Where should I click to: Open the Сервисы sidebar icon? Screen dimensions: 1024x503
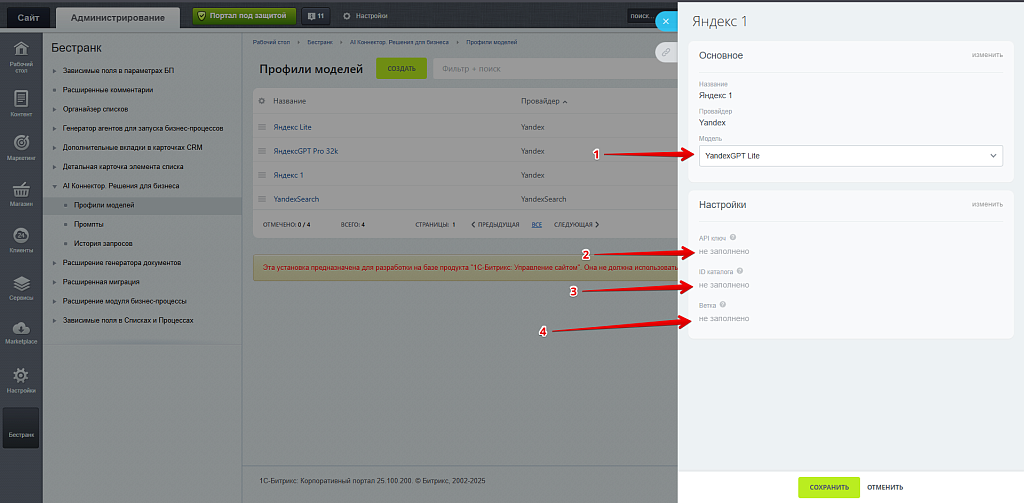(x=21, y=287)
